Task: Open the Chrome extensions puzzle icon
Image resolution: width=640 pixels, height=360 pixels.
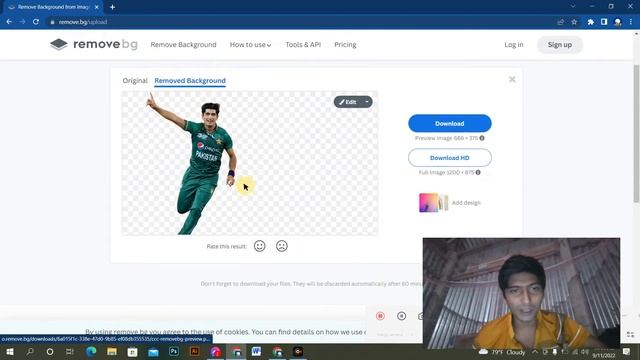Action: [x=590, y=22]
